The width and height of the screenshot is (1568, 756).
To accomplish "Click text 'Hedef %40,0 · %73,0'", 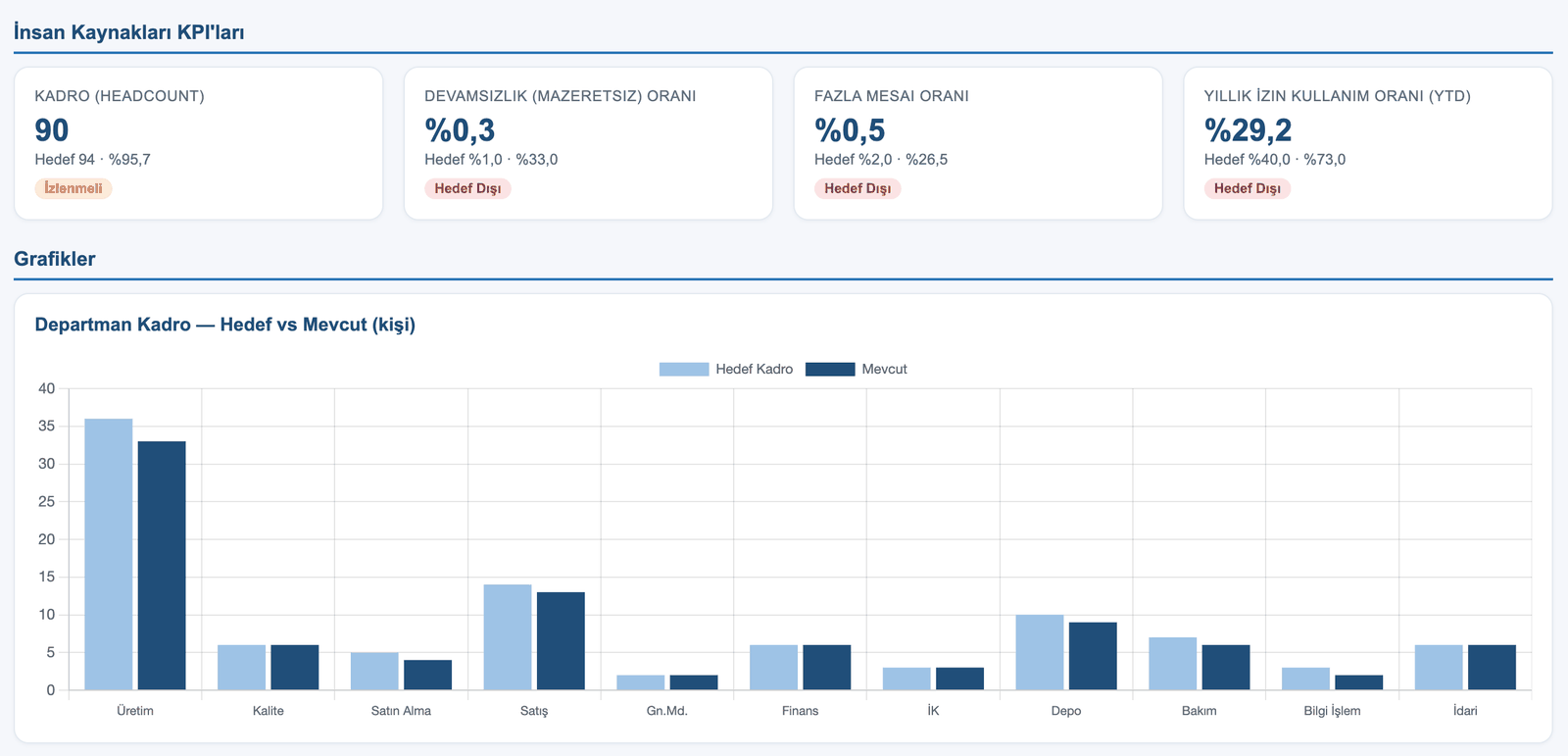I will [1275, 159].
